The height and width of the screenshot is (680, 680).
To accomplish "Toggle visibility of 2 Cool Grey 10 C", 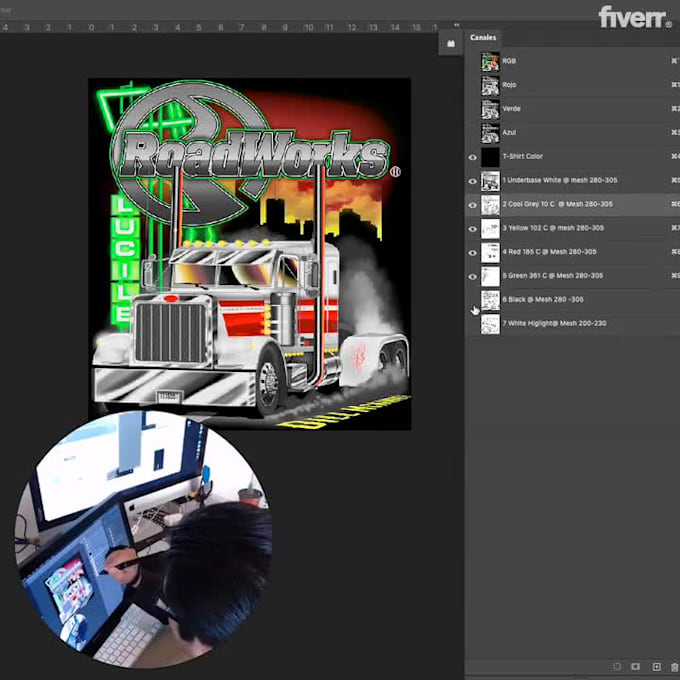I will coord(473,205).
